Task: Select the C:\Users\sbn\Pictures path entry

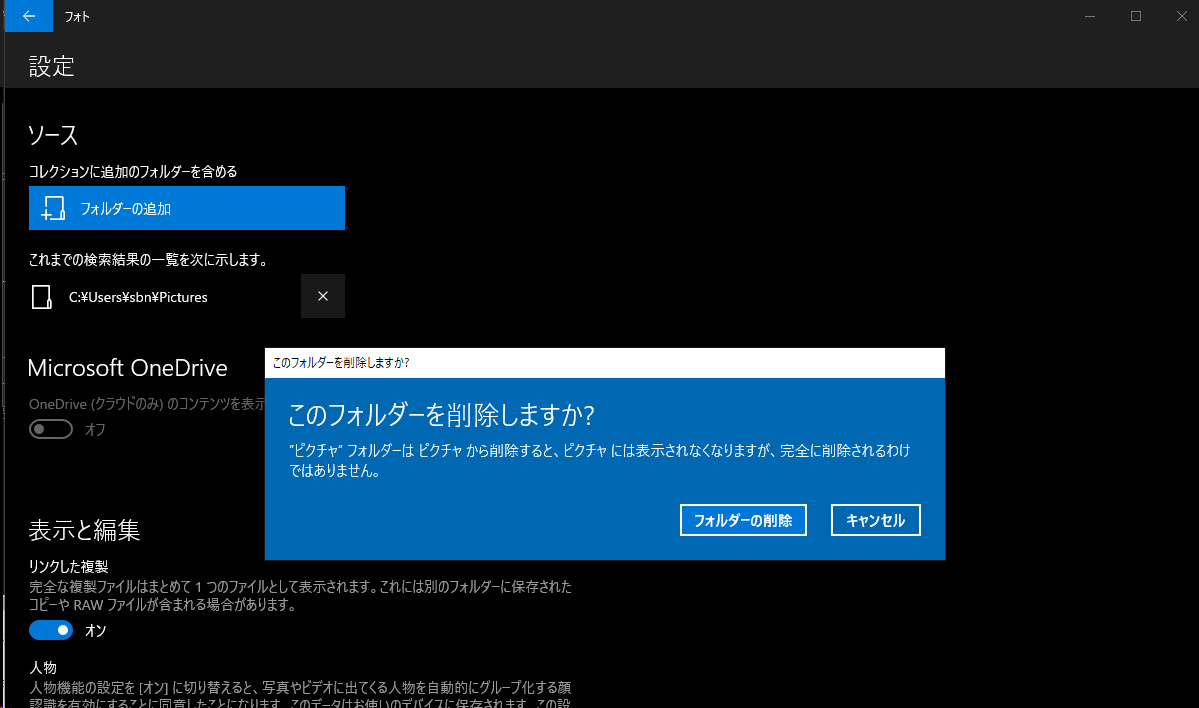Action: [x=138, y=297]
